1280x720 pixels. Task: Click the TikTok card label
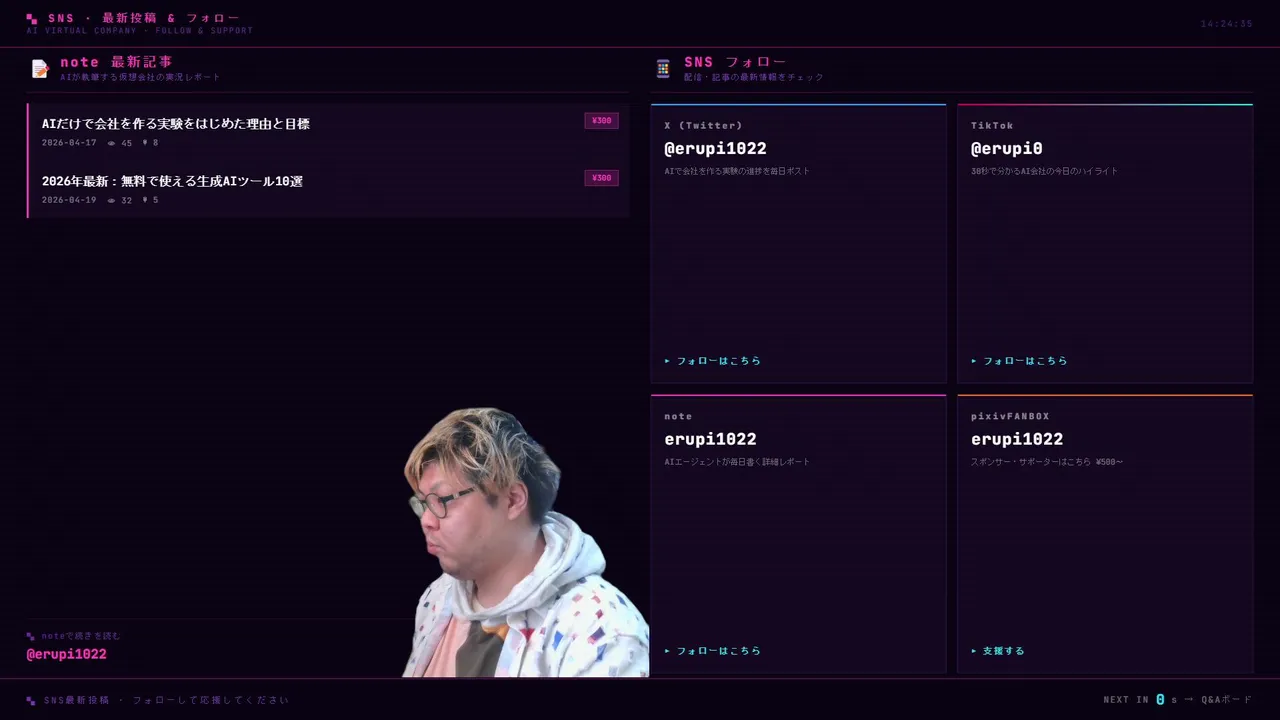pyautogui.click(x=992, y=125)
